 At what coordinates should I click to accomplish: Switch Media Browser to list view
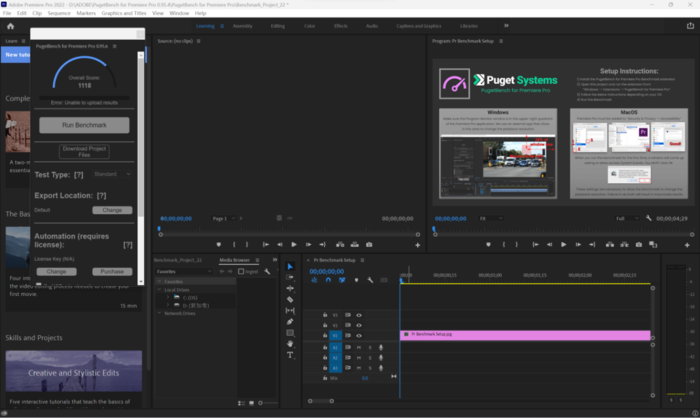tap(242, 403)
